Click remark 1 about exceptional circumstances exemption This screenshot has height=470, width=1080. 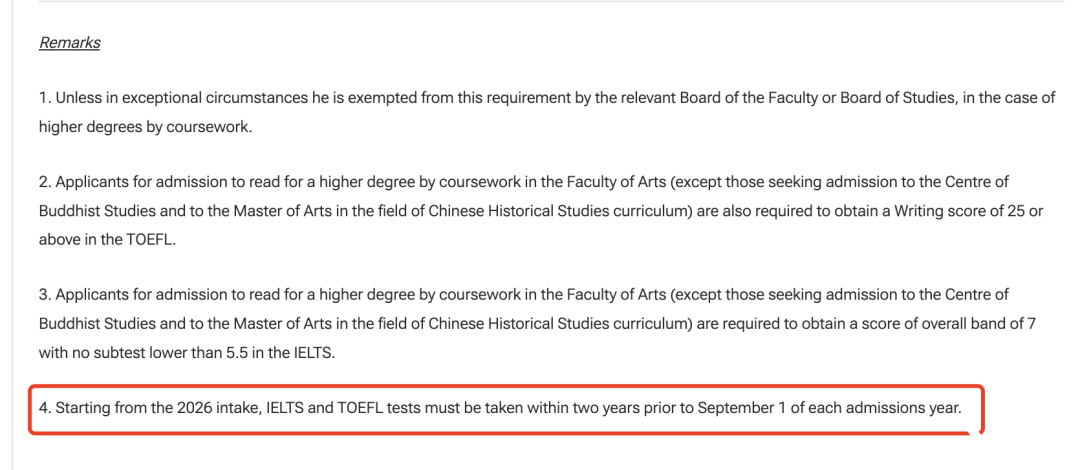pyautogui.click(x=547, y=113)
